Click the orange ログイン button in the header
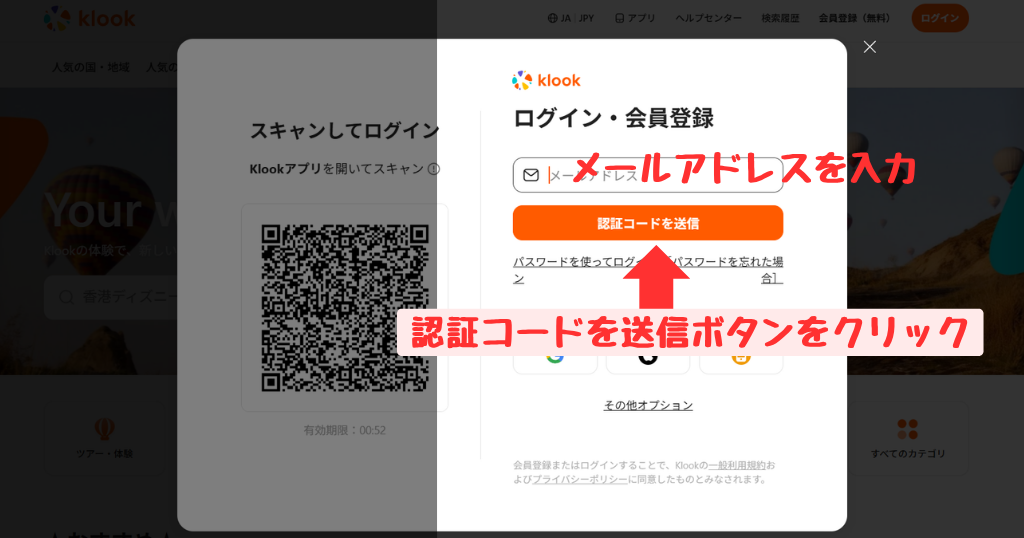Image resolution: width=1024 pixels, height=538 pixels. coord(940,18)
